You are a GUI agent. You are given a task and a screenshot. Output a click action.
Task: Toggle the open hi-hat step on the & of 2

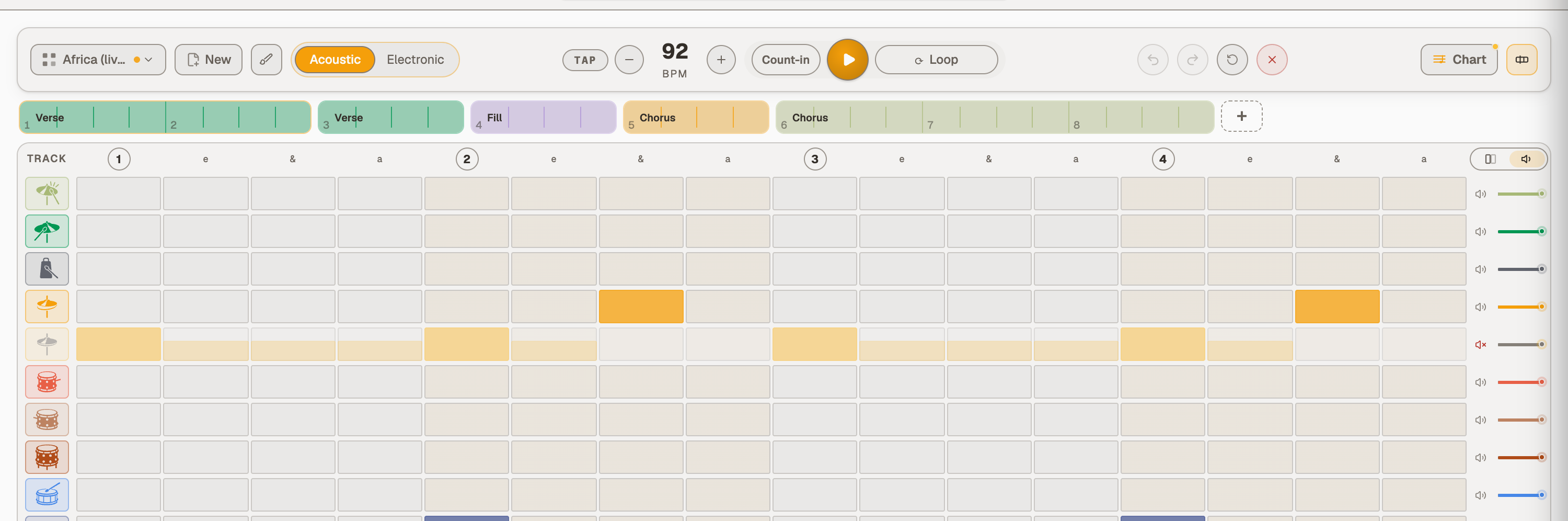coord(641,307)
